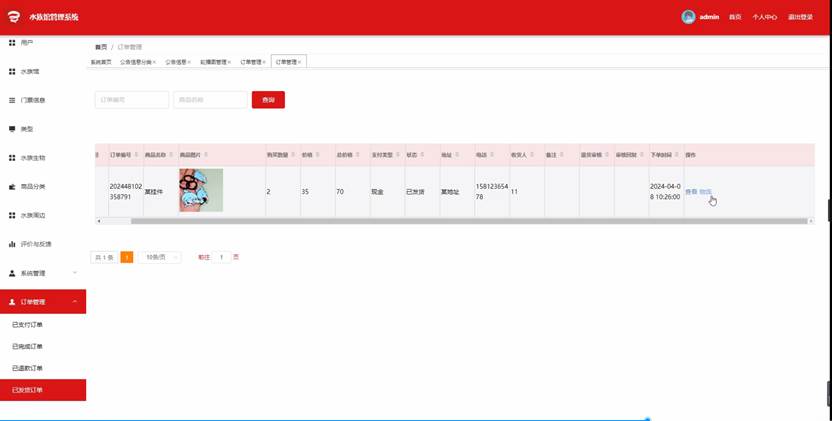Screen dimensions: 832x421
Task: Click the 2024-04-08 10:26:00 time cell
Action: (666, 192)
